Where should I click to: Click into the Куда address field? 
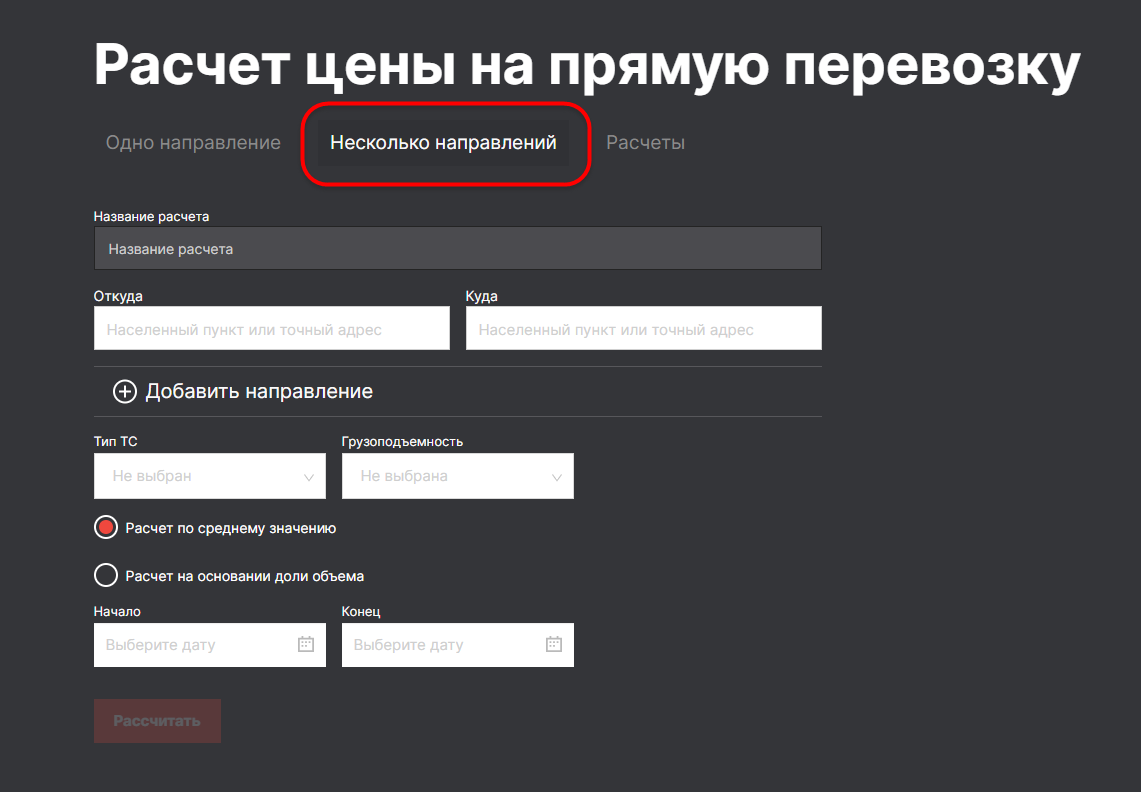[x=643, y=329]
